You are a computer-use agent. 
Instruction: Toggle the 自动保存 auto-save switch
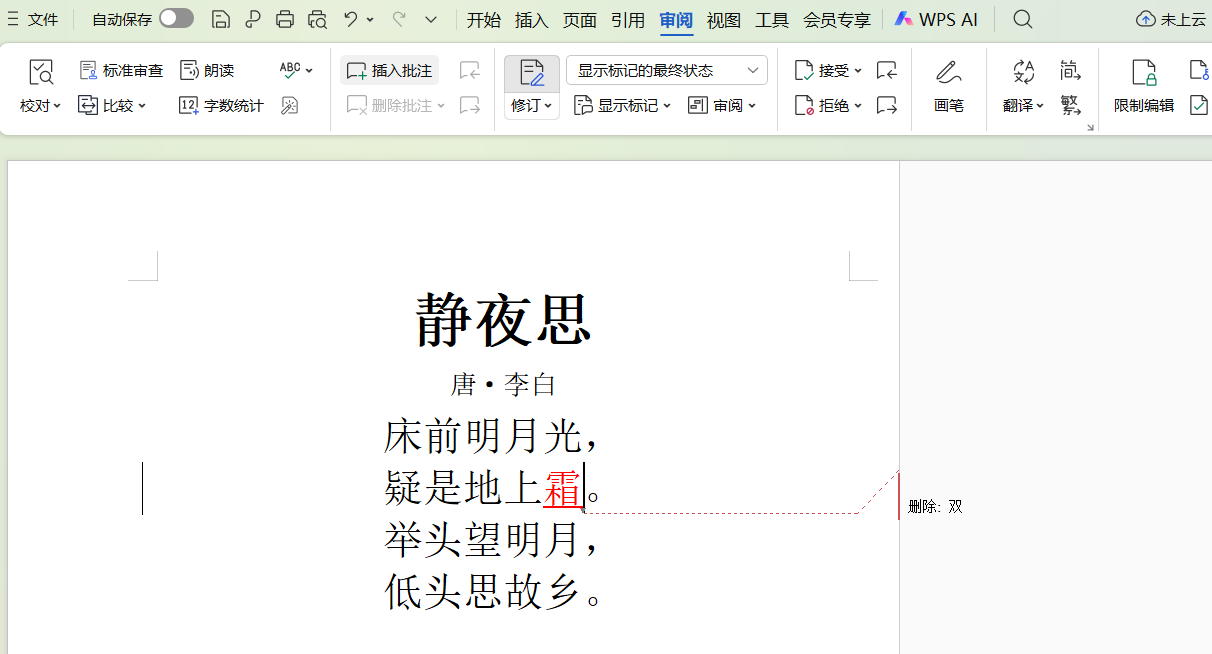coord(176,19)
